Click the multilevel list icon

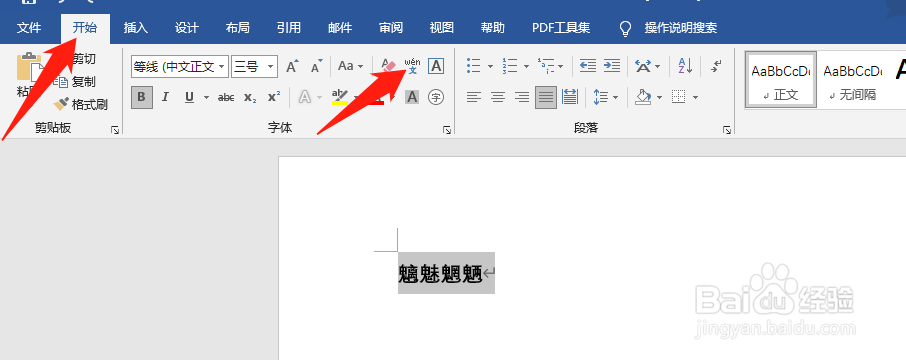point(545,66)
